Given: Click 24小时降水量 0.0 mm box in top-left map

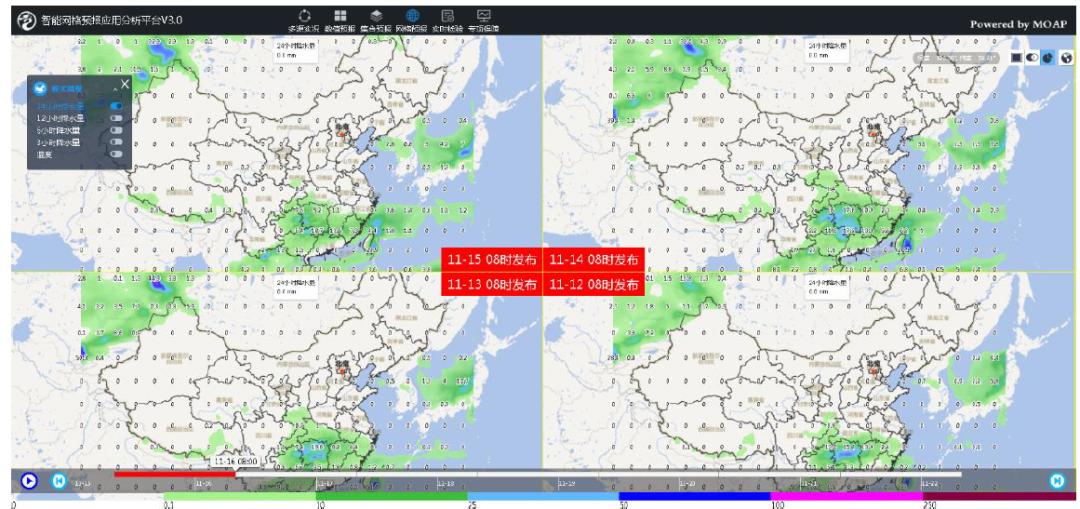Looking at the screenshot, I should pyautogui.click(x=295, y=50).
